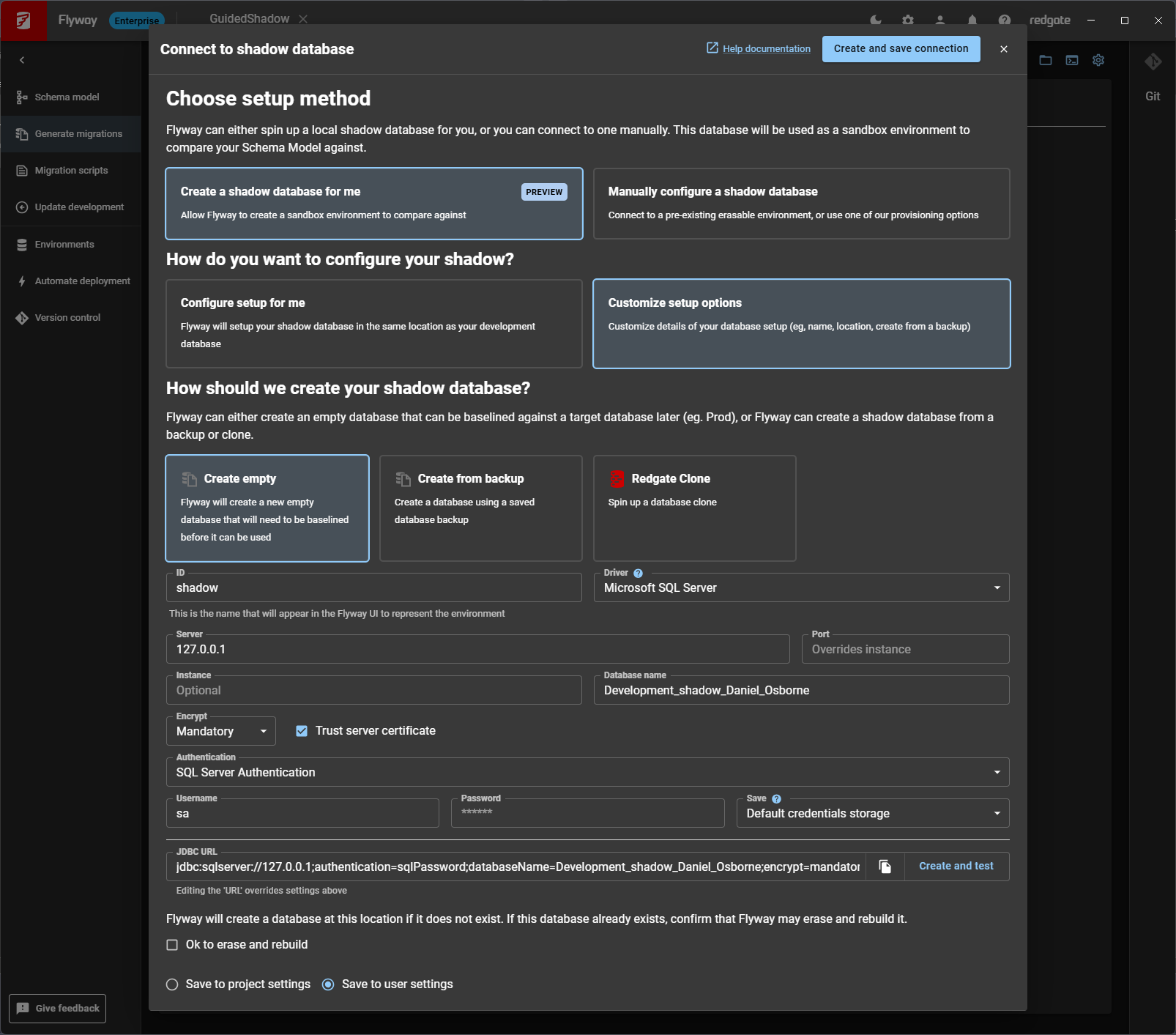This screenshot has width=1176, height=1035.
Task: Toggle dark mode with the moon icon
Action: (875, 21)
